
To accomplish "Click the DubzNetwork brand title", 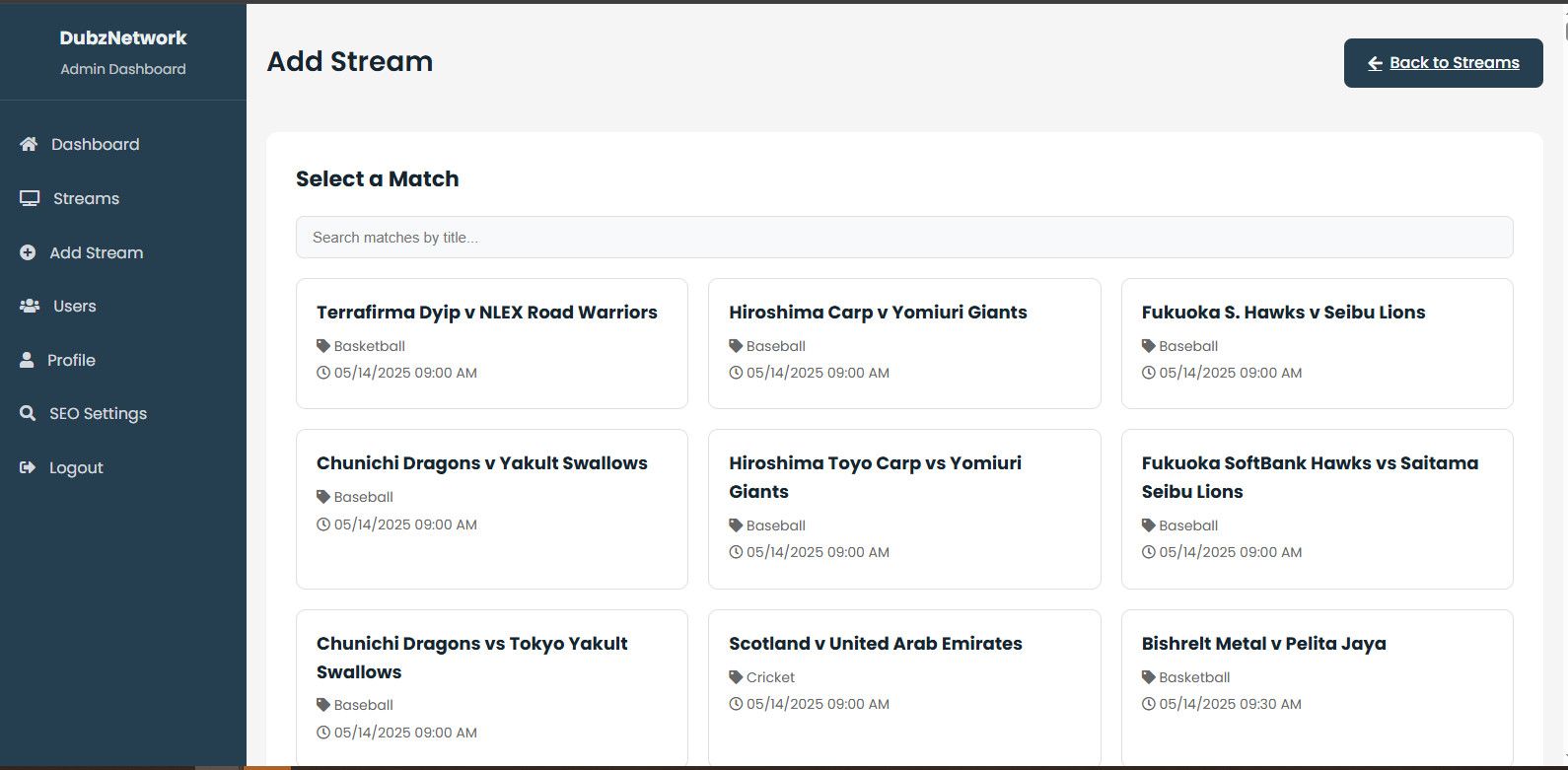I will (x=122, y=37).
